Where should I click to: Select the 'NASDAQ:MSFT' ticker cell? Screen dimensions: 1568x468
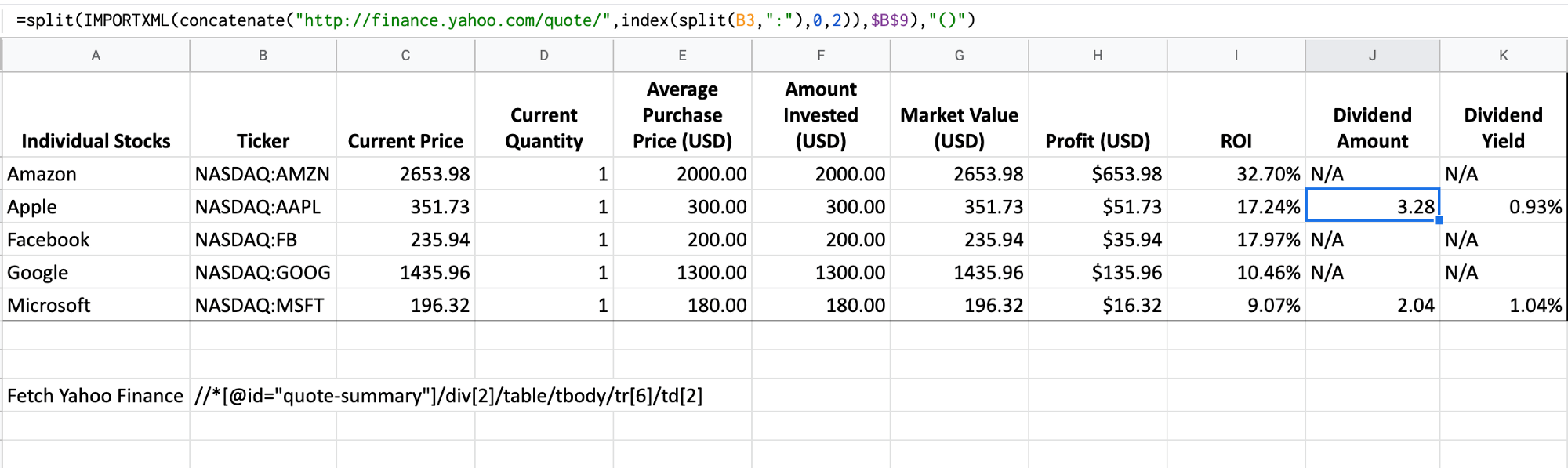point(263,305)
